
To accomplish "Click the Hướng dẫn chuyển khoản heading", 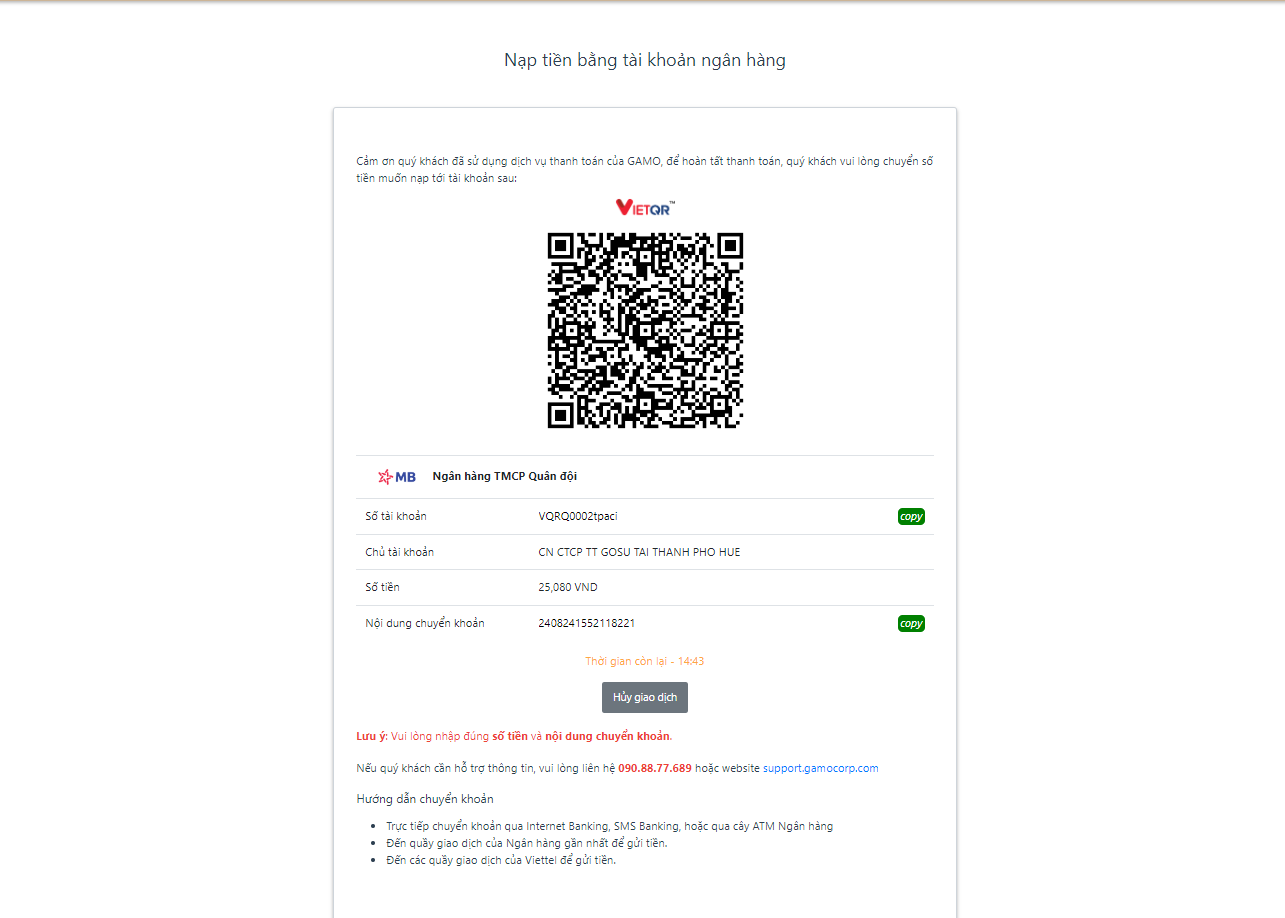I will click(x=425, y=799).
